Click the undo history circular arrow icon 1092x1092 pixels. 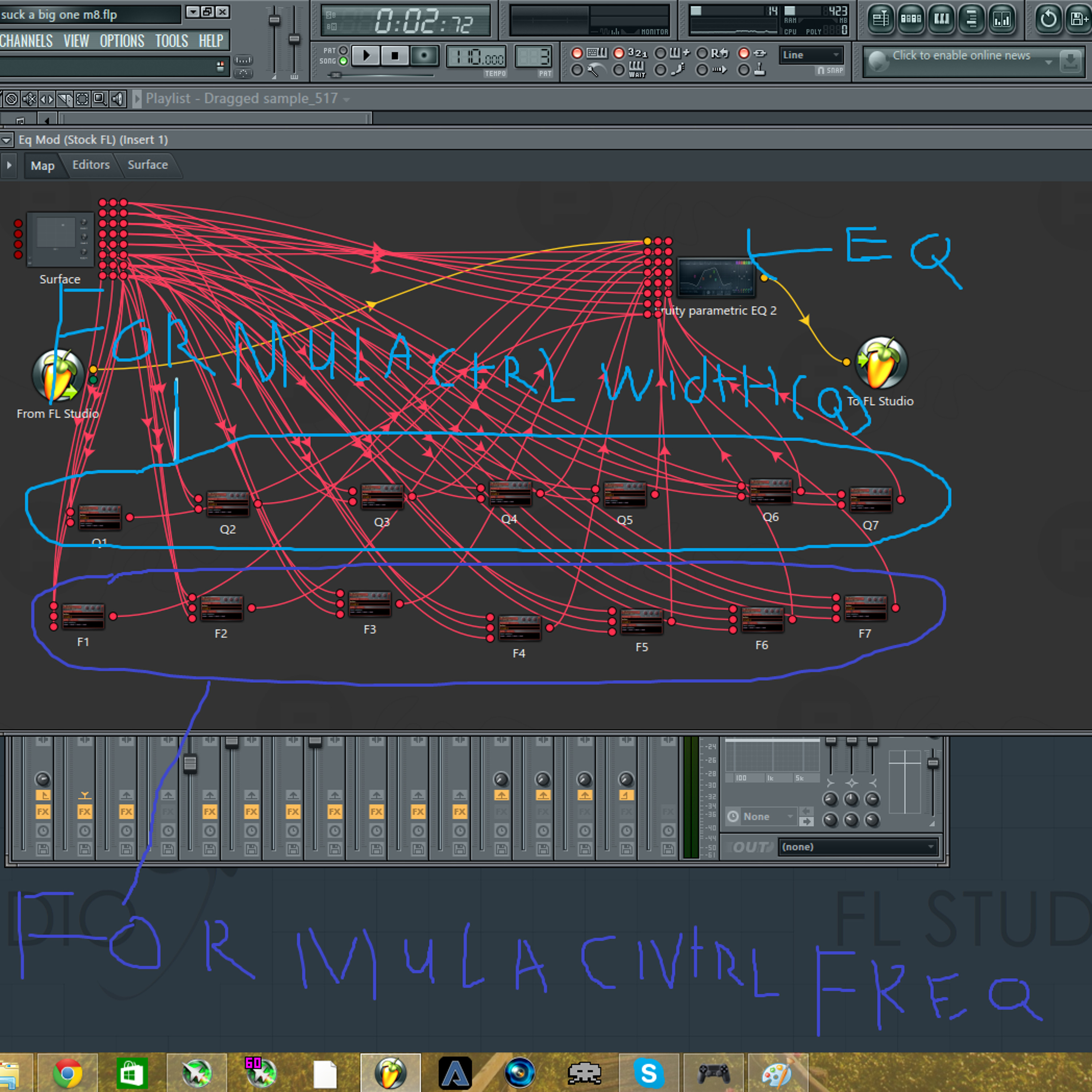[x=1048, y=20]
